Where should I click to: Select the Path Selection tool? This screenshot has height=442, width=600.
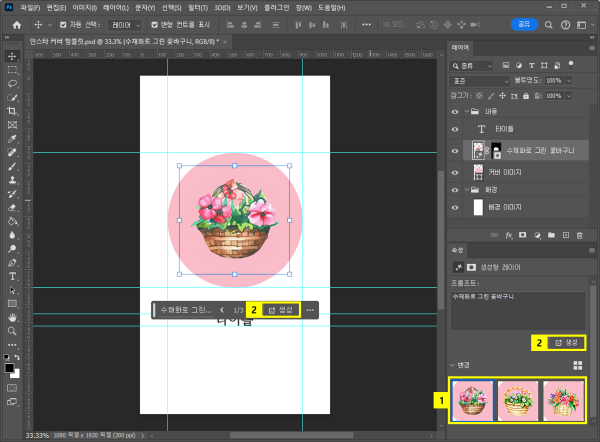[x=12, y=290]
